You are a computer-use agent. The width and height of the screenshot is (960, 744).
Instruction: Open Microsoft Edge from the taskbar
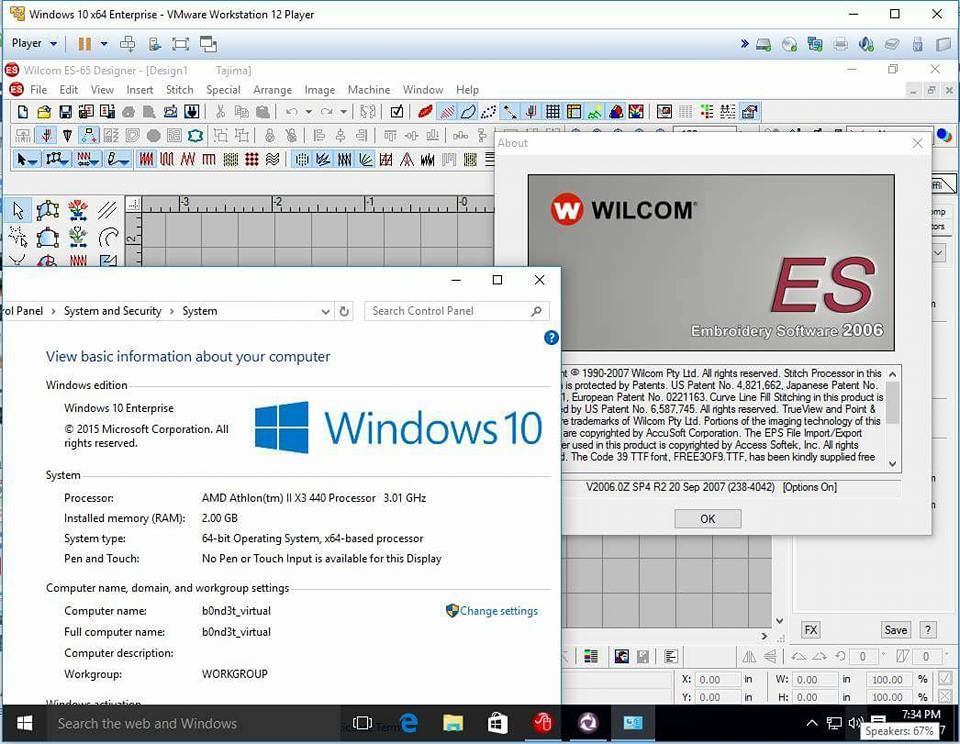point(408,723)
